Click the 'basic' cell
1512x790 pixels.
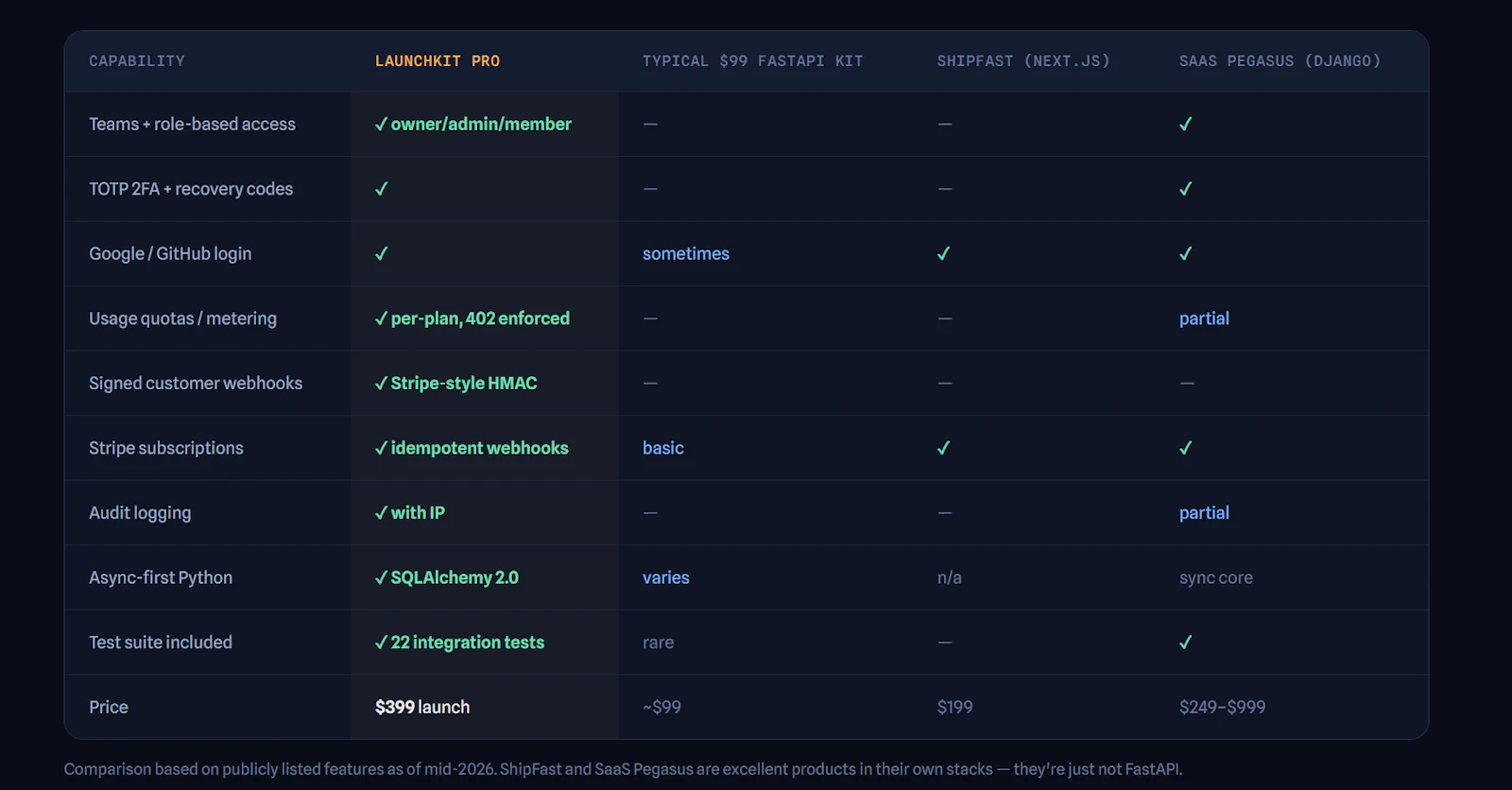[663, 448]
